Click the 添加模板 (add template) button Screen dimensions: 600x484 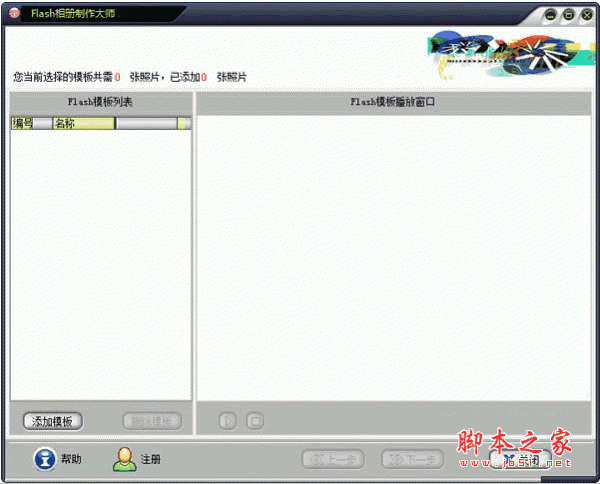pyautogui.click(x=52, y=421)
